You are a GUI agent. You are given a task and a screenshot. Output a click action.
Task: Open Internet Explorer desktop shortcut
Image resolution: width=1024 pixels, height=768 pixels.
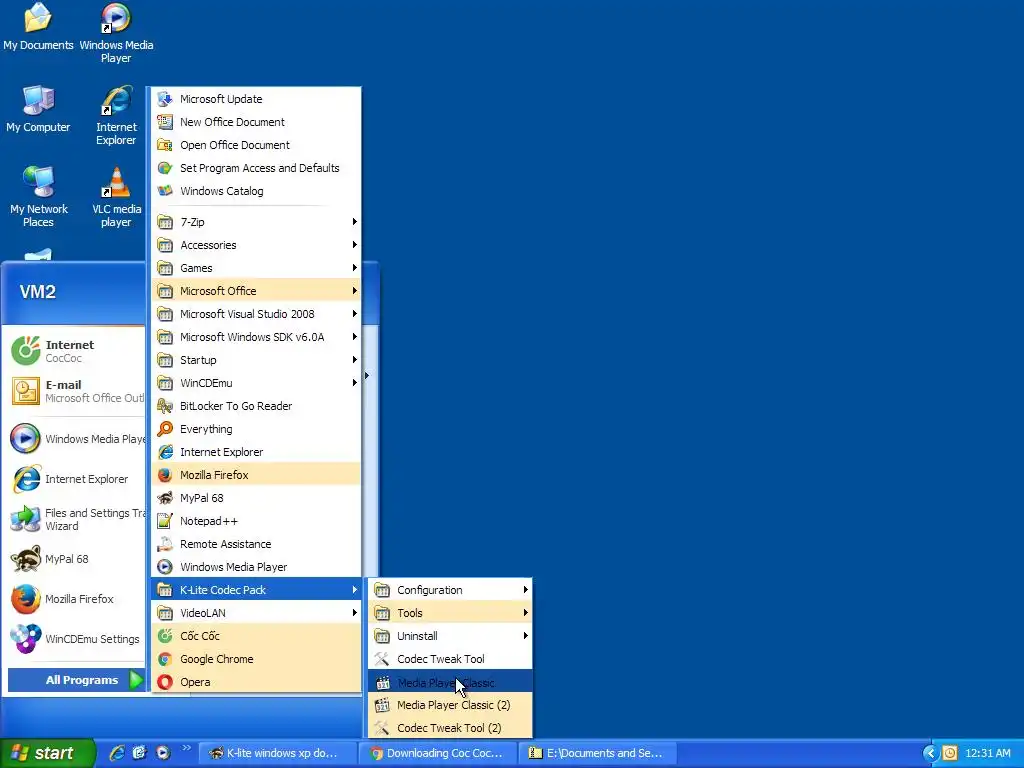(x=116, y=115)
